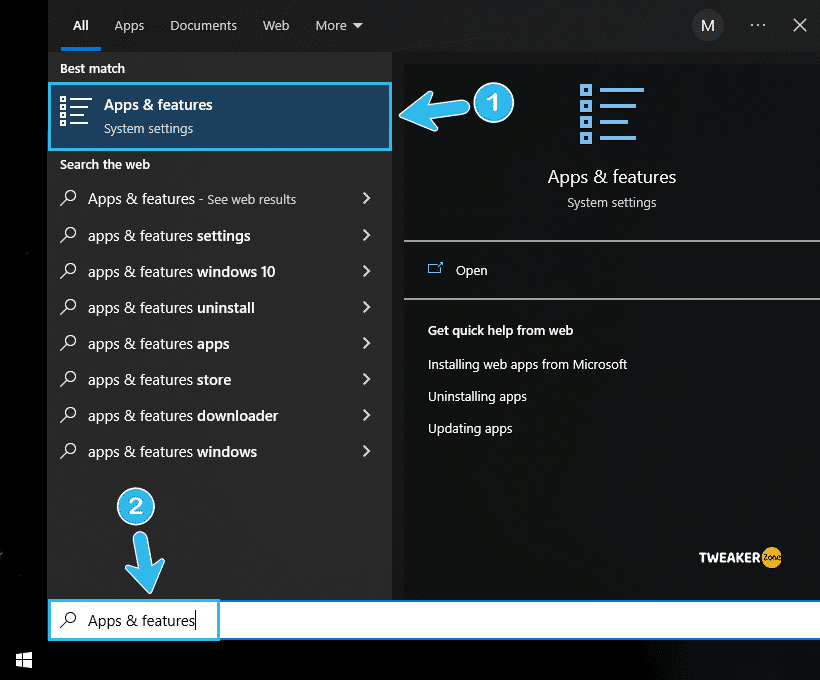Open the three-dot options menu
Viewport: 820px width, 680px height.
pyautogui.click(x=758, y=25)
